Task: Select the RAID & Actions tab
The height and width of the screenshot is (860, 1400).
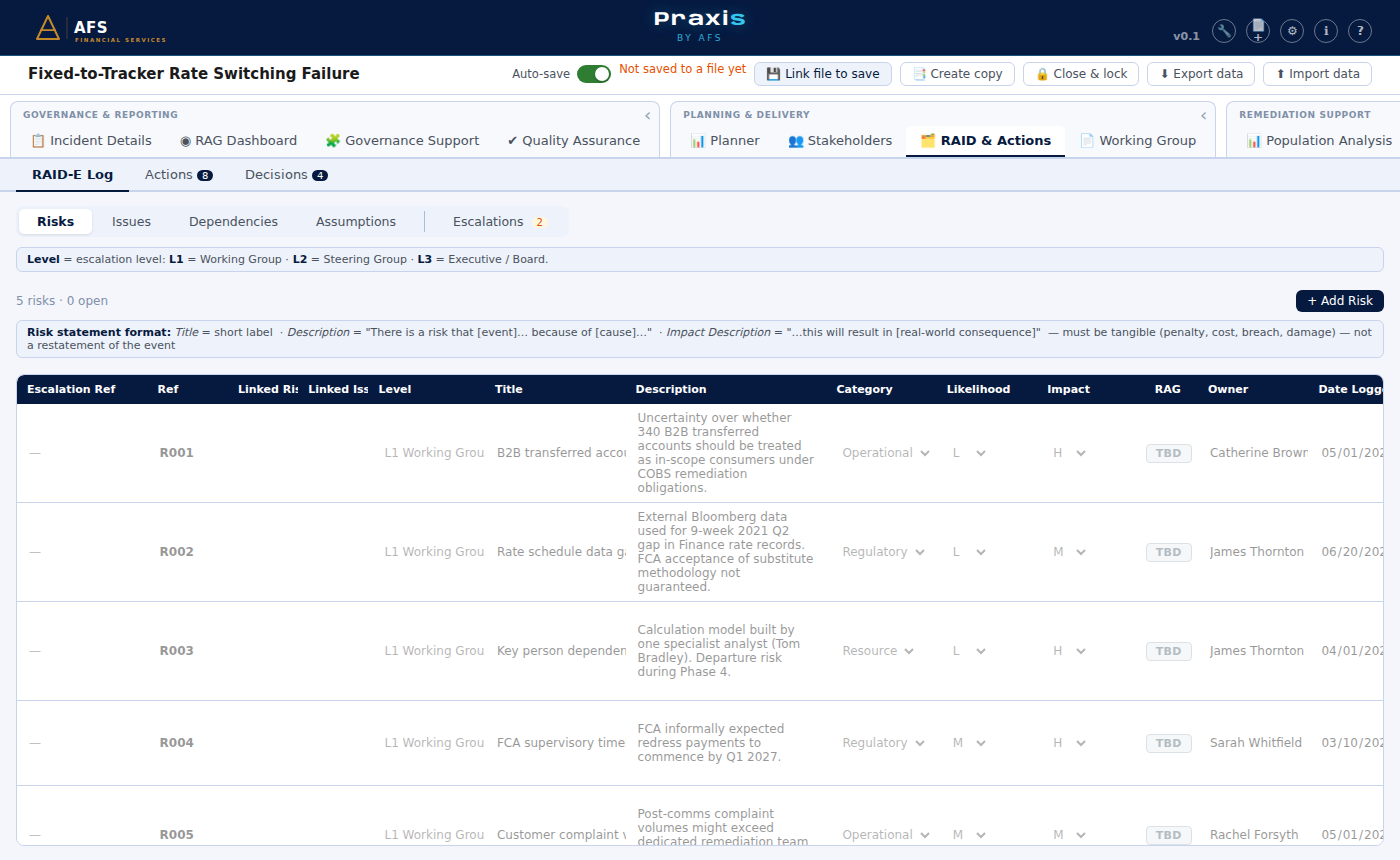Action: (x=985, y=141)
